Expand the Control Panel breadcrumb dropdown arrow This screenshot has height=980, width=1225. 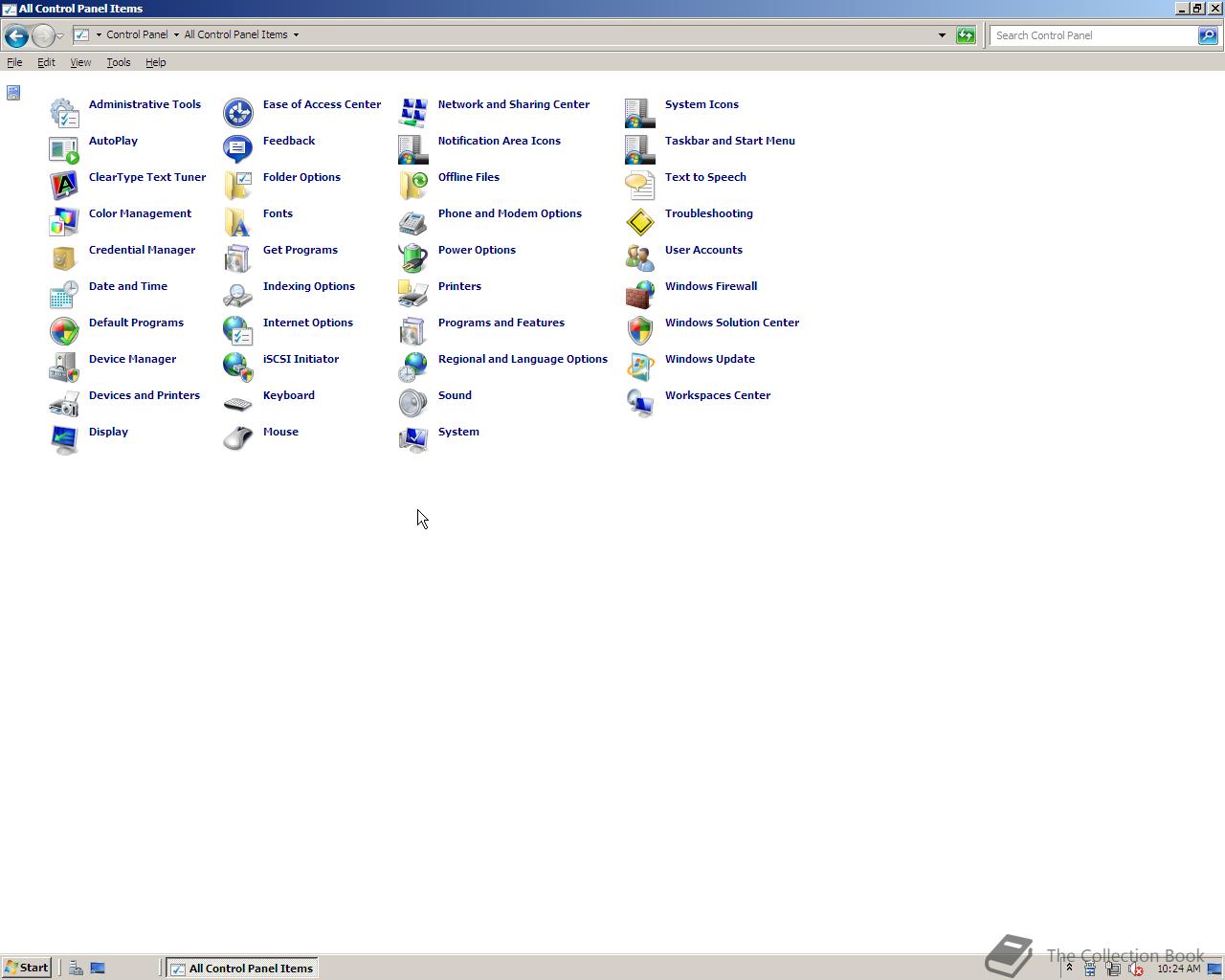(176, 35)
